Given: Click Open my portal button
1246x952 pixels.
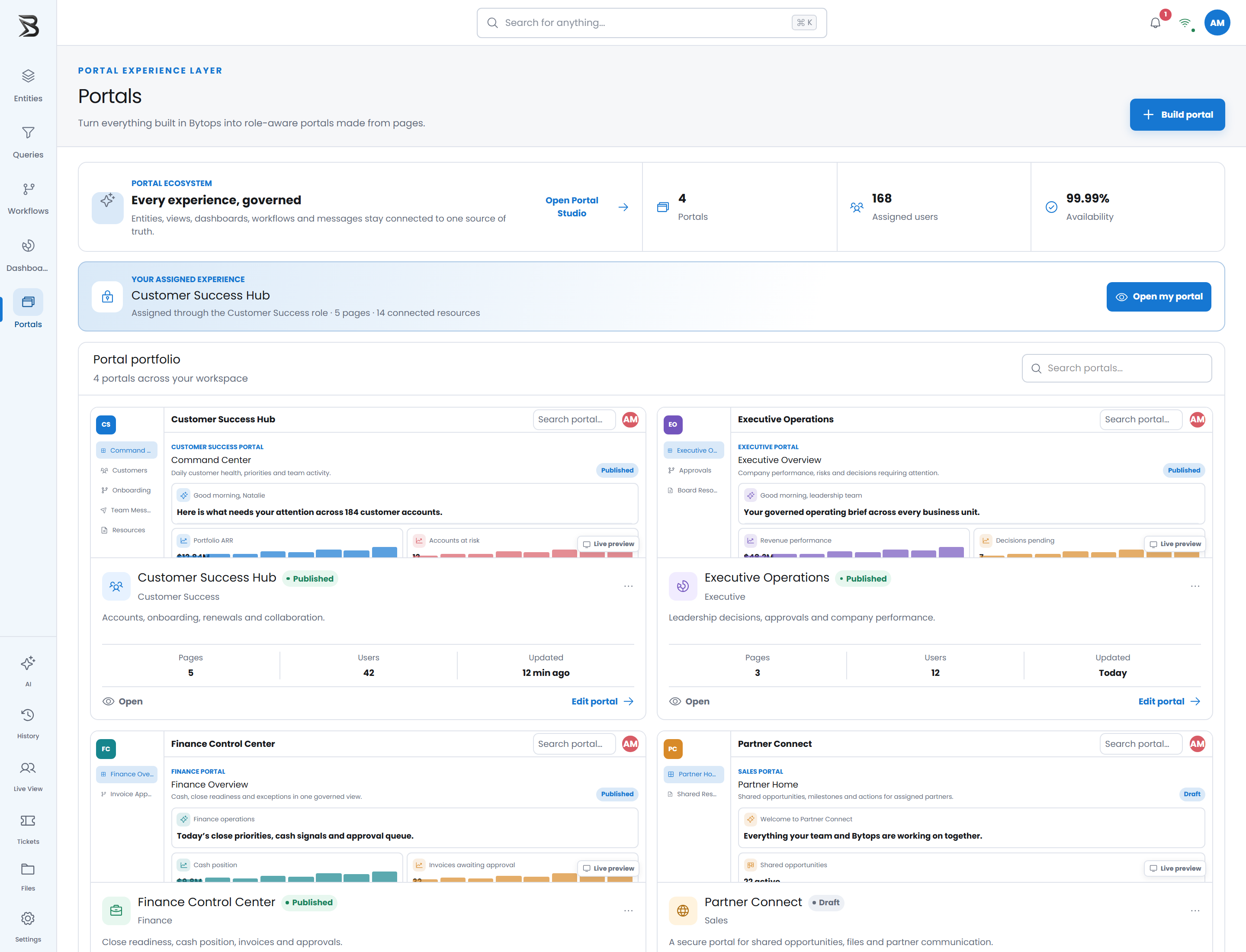Looking at the screenshot, I should pyautogui.click(x=1158, y=296).
